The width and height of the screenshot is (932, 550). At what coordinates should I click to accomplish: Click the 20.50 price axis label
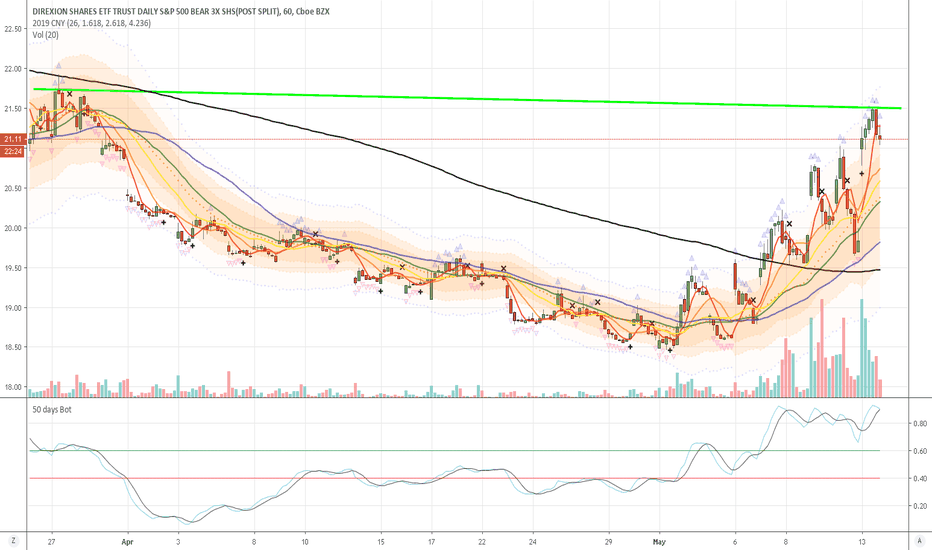pyautogui.click(x=13, y=188)
